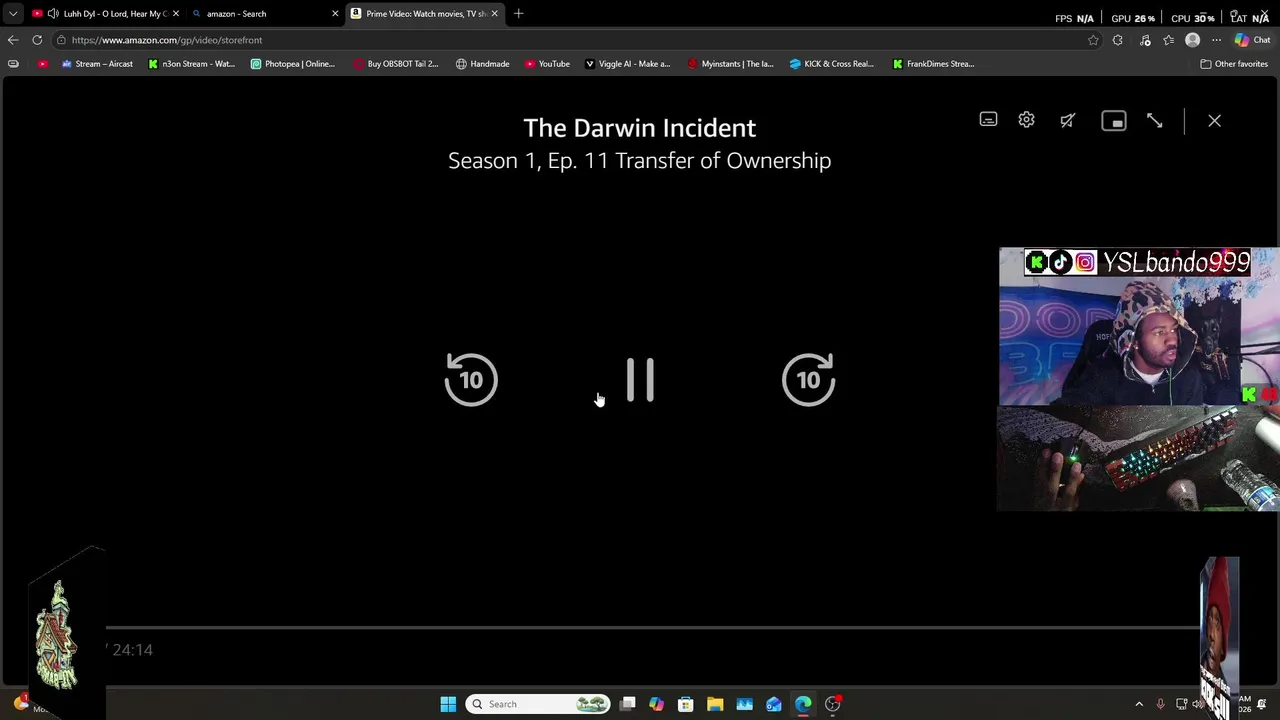
Task: Toggle the player volume icon
Action: pyautogui.click(x=1068, y=120)
